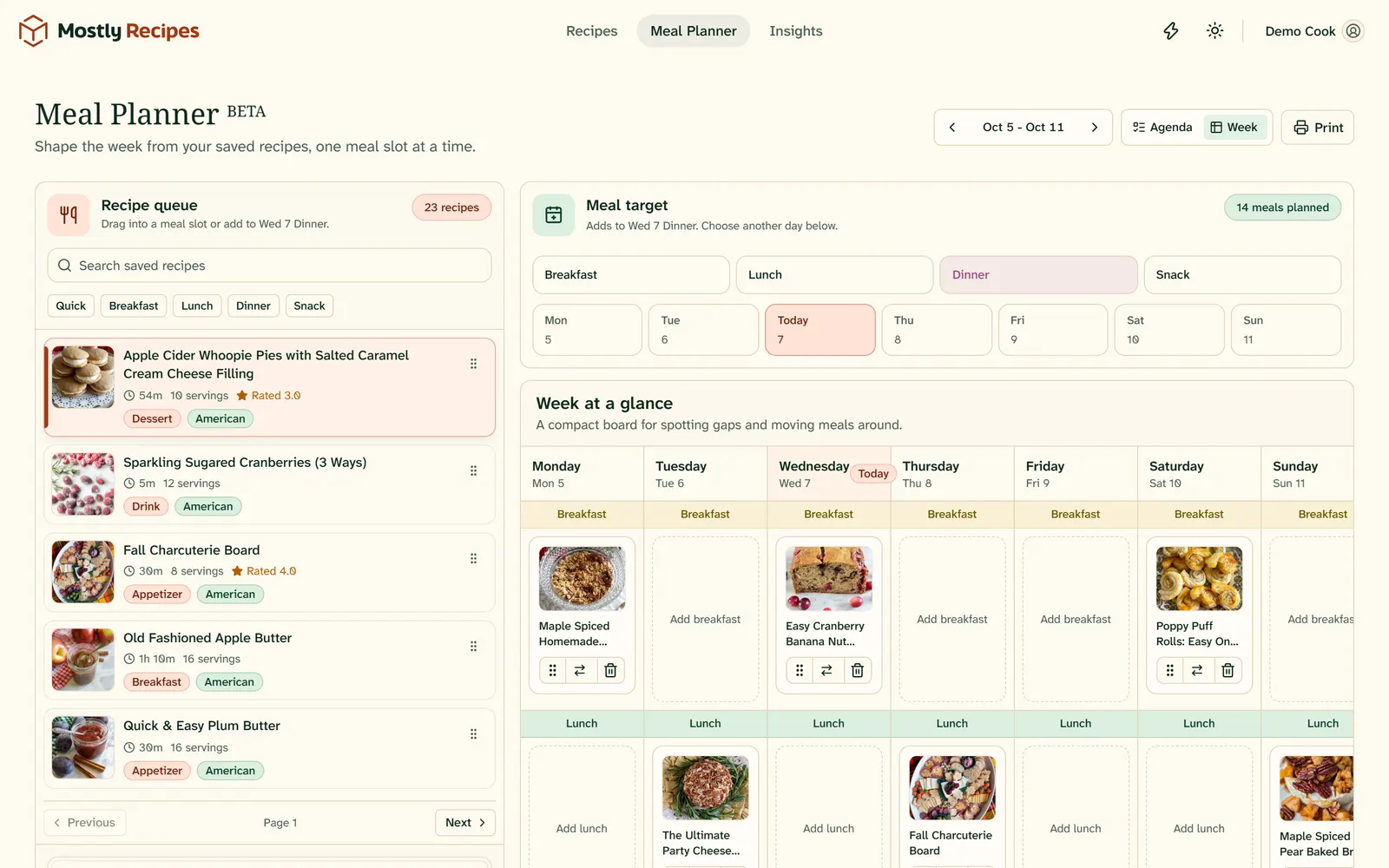Click trash icon on Poppy Puff Rolls card
This screenshot has height=868, width=1389.
coord(1228,670)
